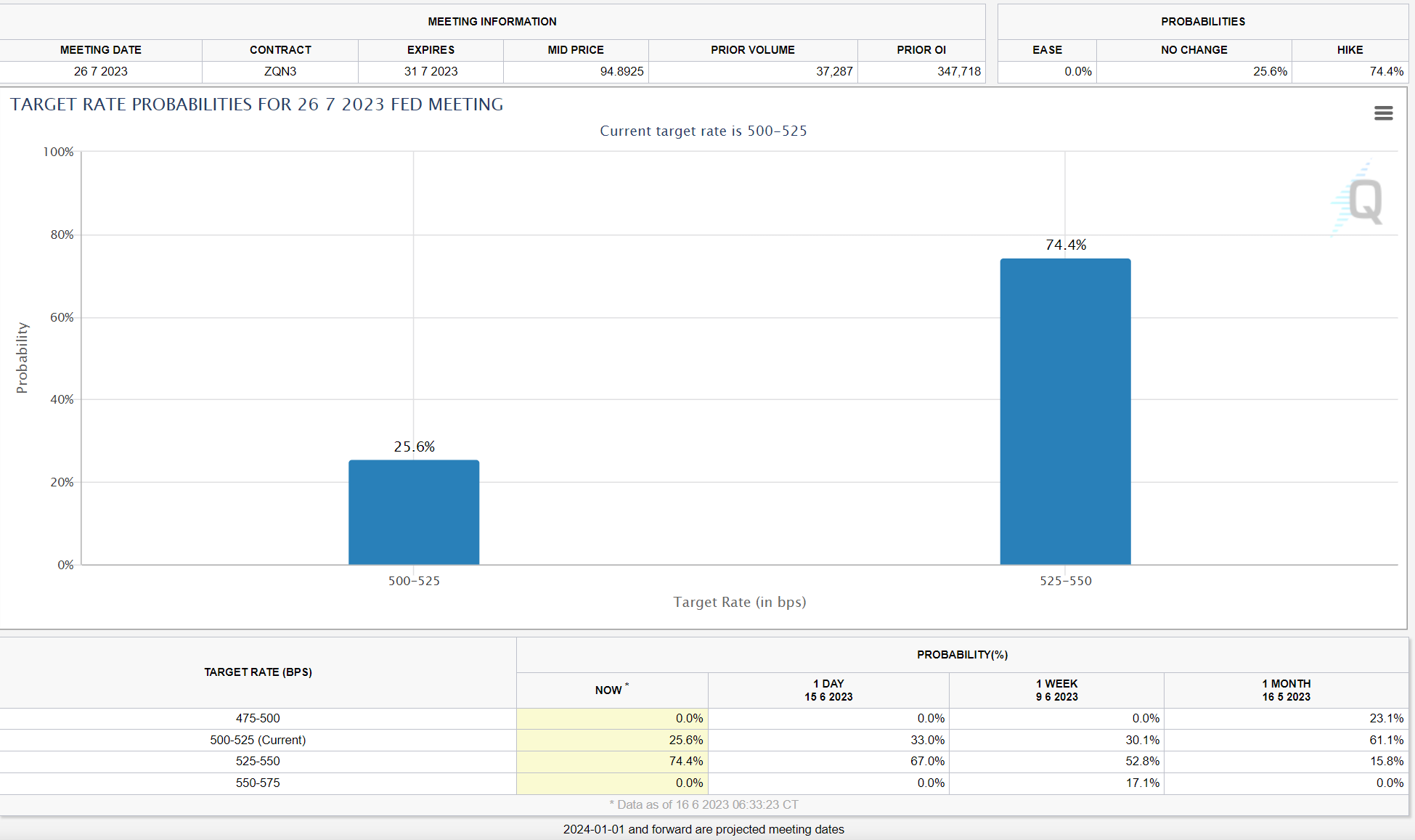Click the chart title text
Image resolution: width=1415 pixels, height=840 pixels.
[x=256, y=105]
